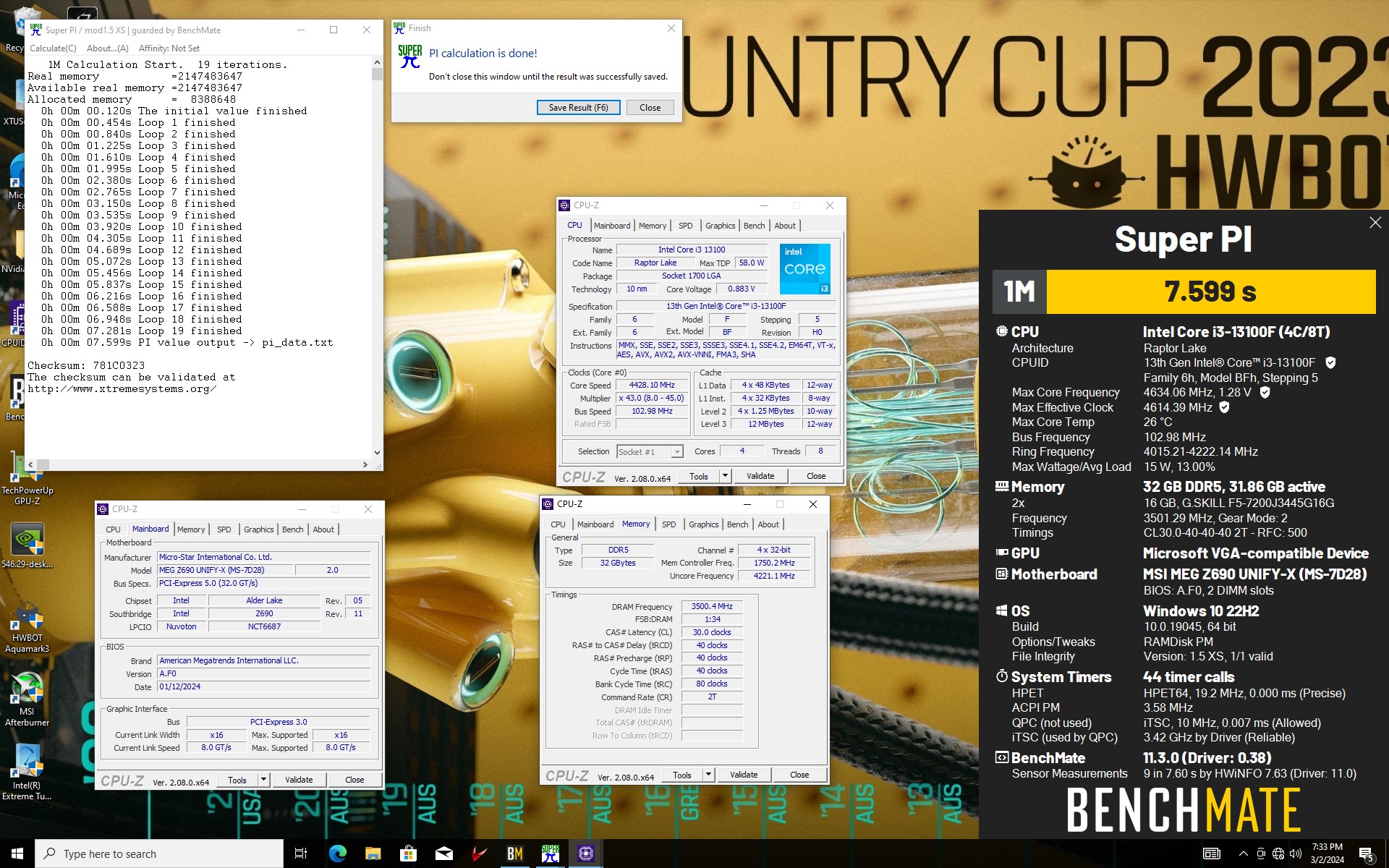Click the Max Core Frequency verified shield
This screenshot has width=1389, height=868.
tap(1265, 392)
